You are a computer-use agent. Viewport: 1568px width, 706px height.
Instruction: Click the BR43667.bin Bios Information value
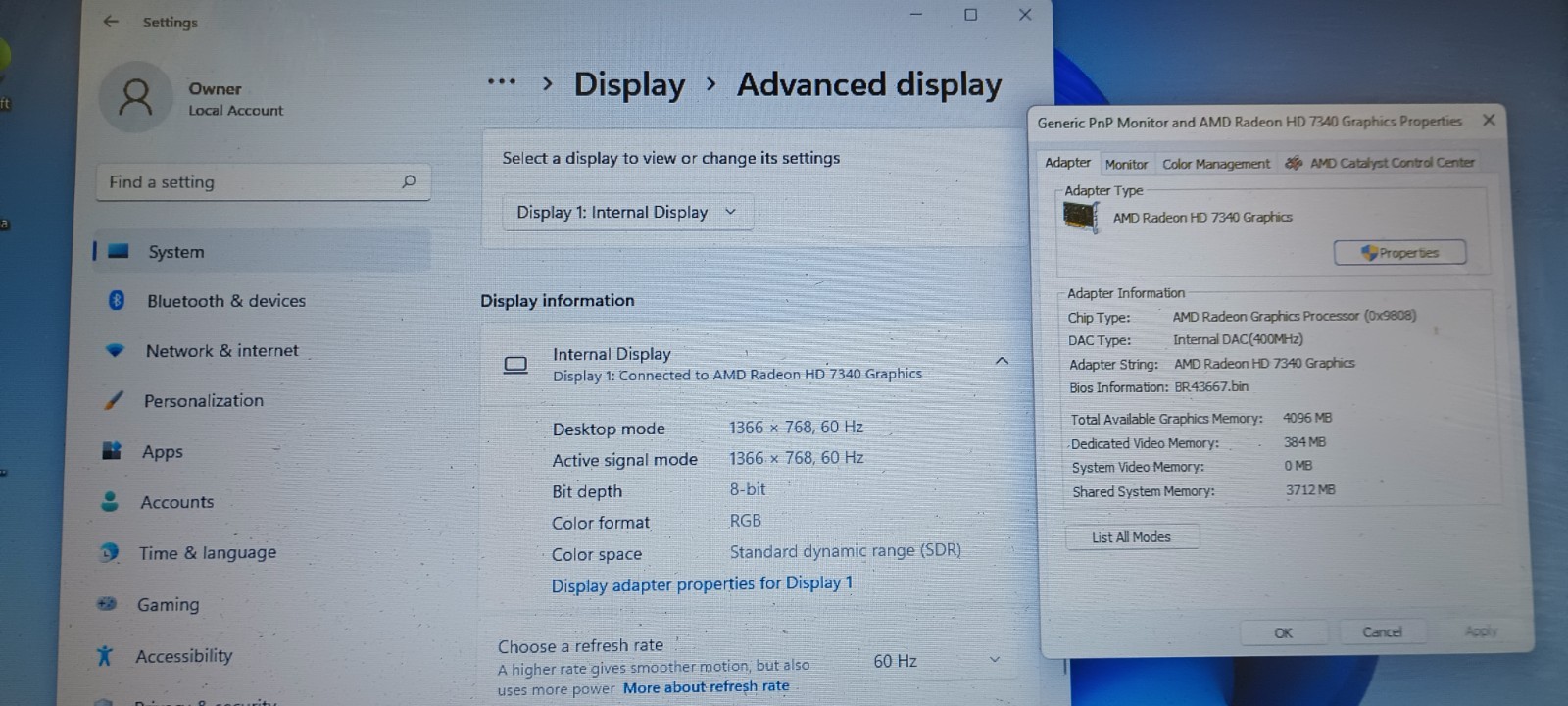[1211, 386]
